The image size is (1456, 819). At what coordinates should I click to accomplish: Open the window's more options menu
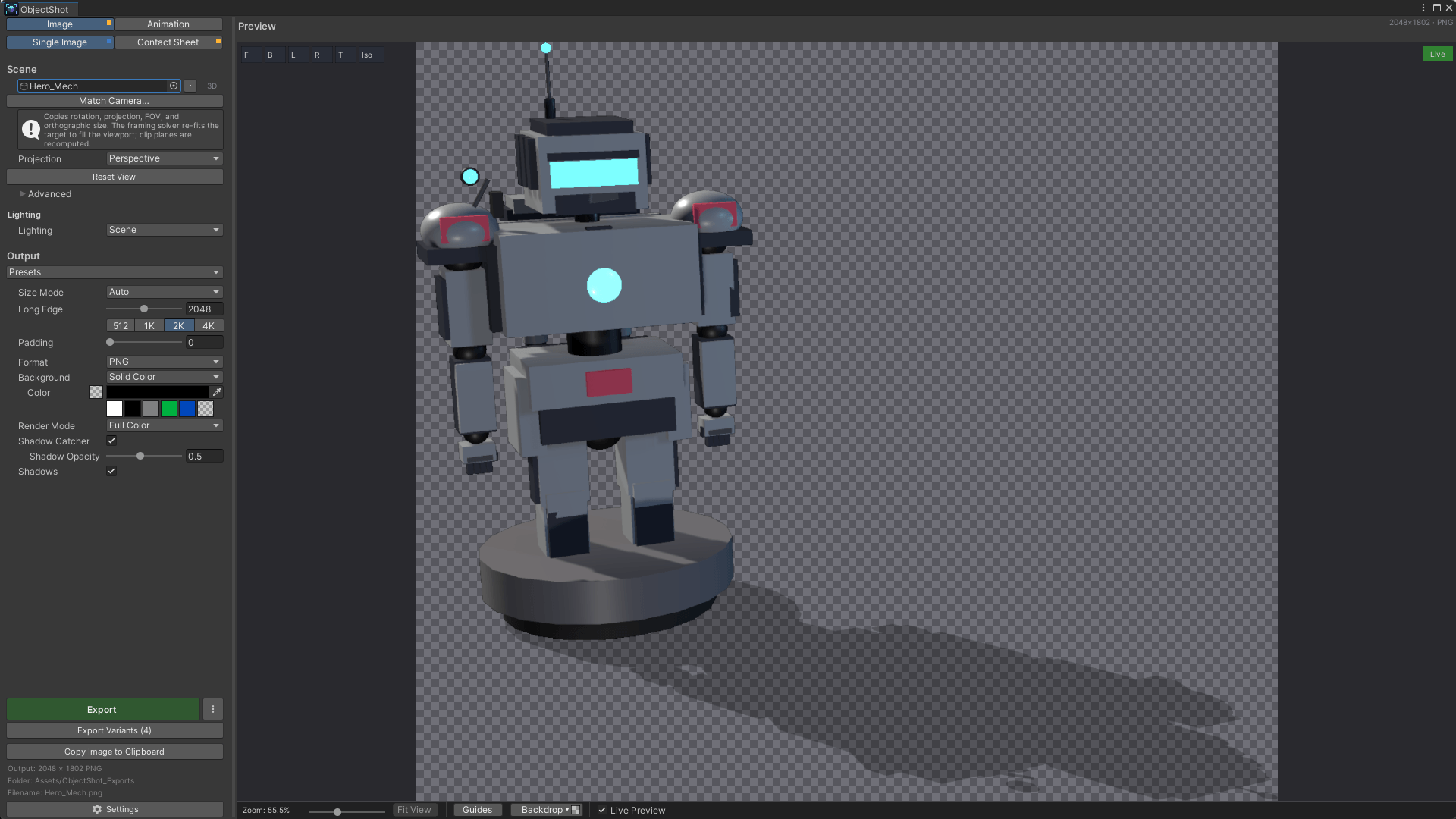[1423, 8]
